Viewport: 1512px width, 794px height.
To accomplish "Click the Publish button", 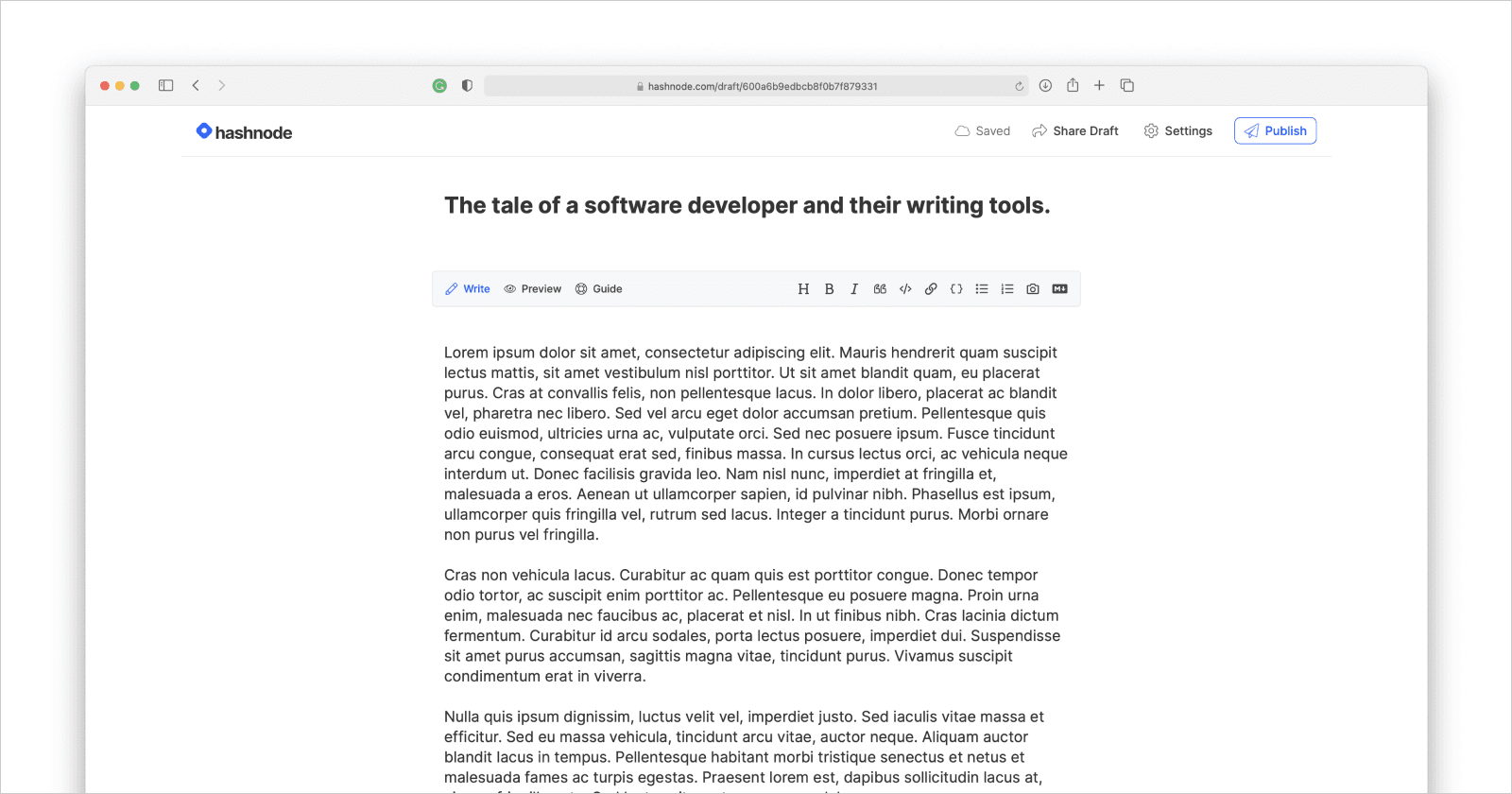I will tap(1275, 131).
